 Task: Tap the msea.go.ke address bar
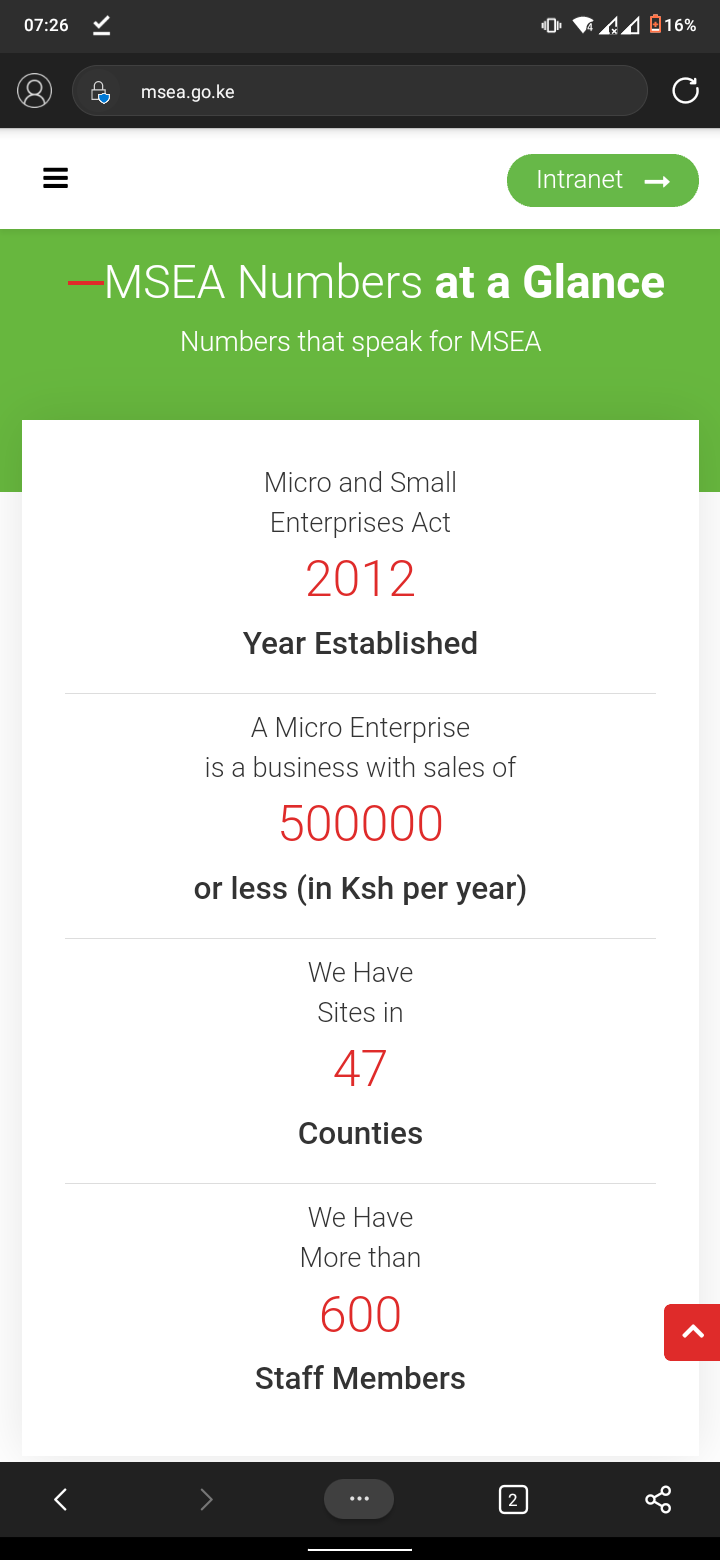click(360, 91)
